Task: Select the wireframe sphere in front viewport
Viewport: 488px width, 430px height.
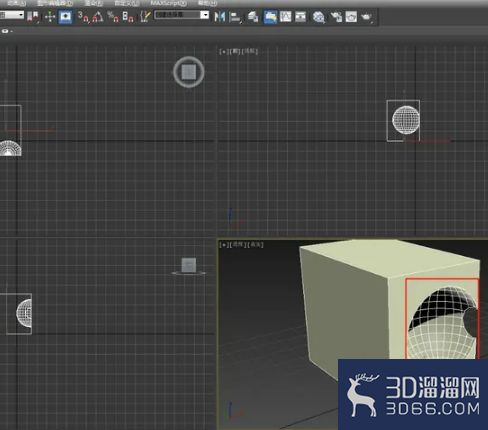Action: [x=406, y=120]
